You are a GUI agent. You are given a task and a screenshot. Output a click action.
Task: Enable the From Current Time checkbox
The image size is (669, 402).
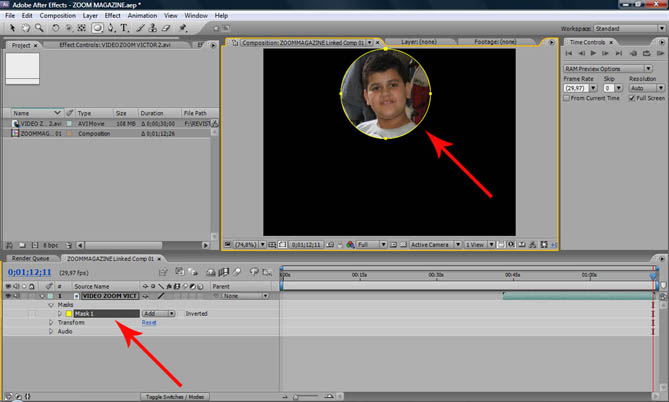point(568,98)
